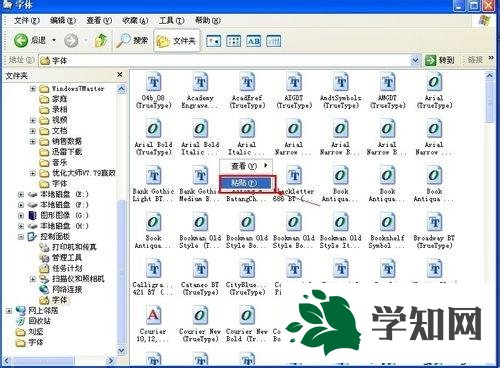
Task: Open the 查看(V) menu in menu bar
Action: pos(99,20)
